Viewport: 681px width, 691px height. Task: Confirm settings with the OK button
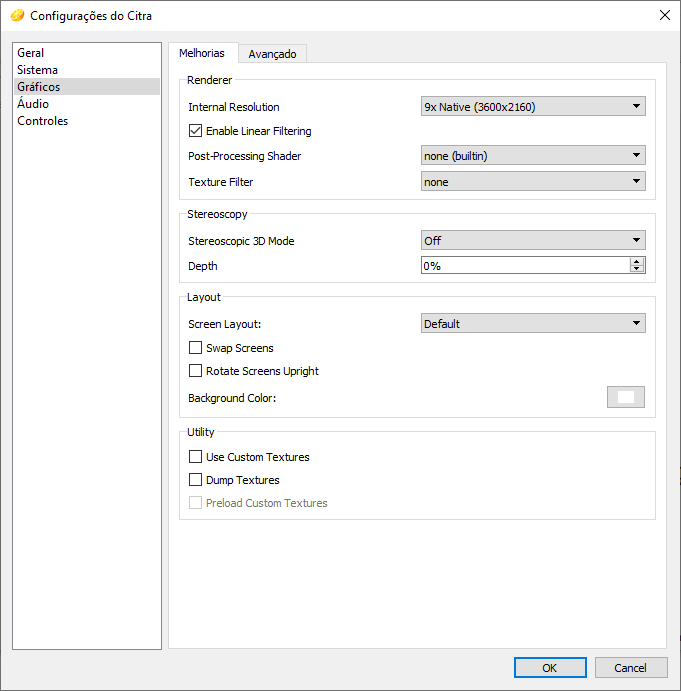550,668
